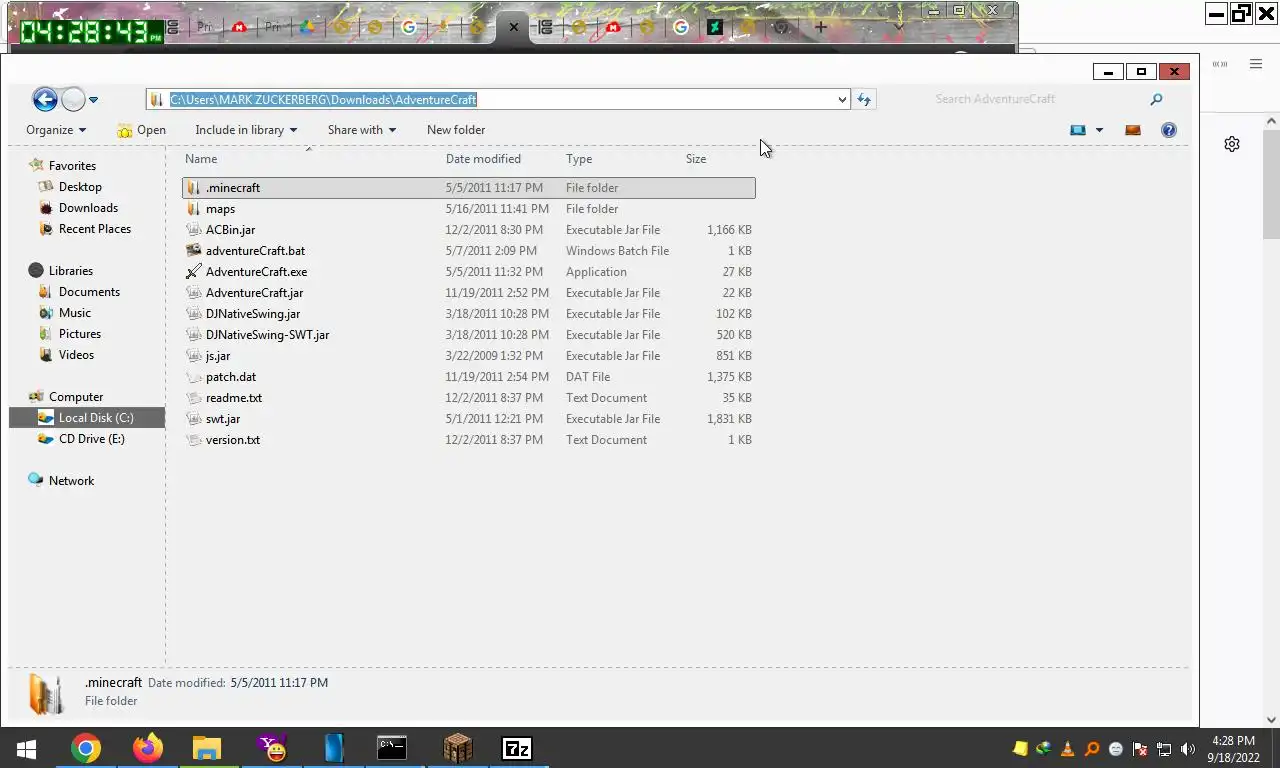This screenshot has width=1280, height=768.
Task: Click the Open toolbar button
Action: tap(141, 130)
